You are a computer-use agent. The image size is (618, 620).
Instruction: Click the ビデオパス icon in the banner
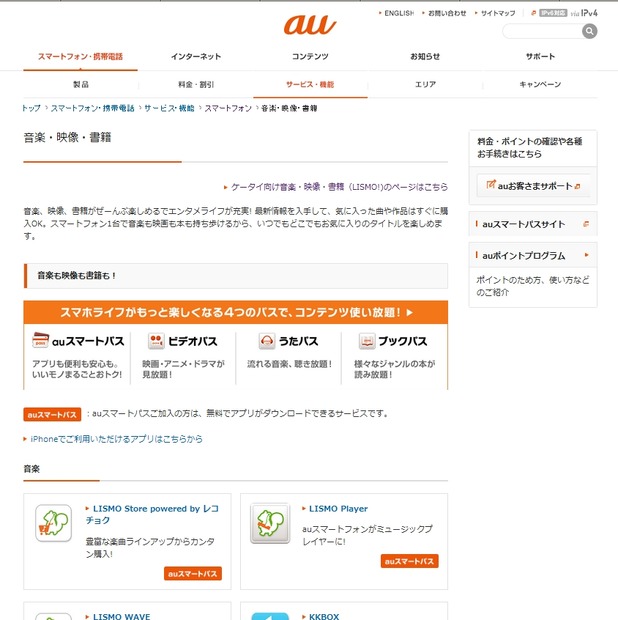(156, 341)
